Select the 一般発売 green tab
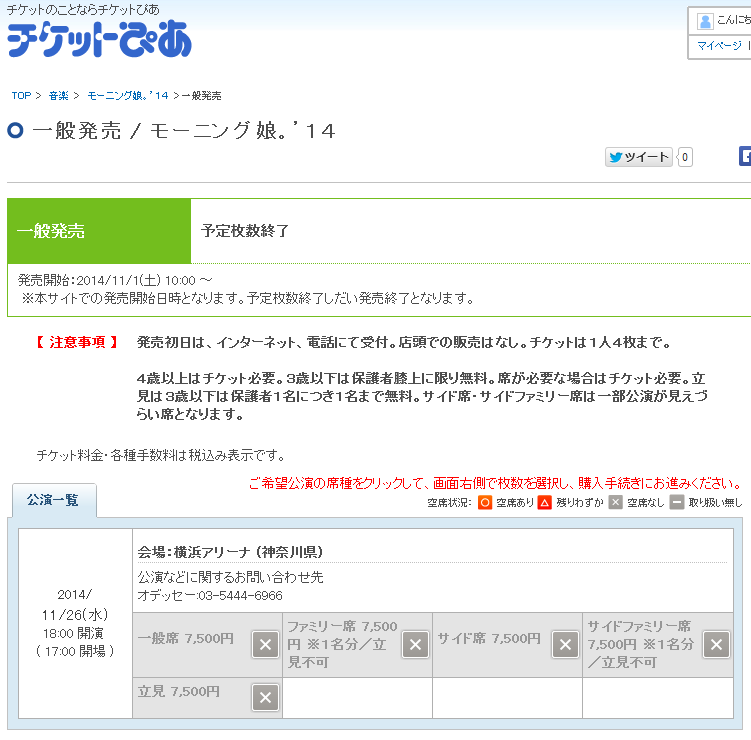751x740 pixels. click(x=99, y=231)
